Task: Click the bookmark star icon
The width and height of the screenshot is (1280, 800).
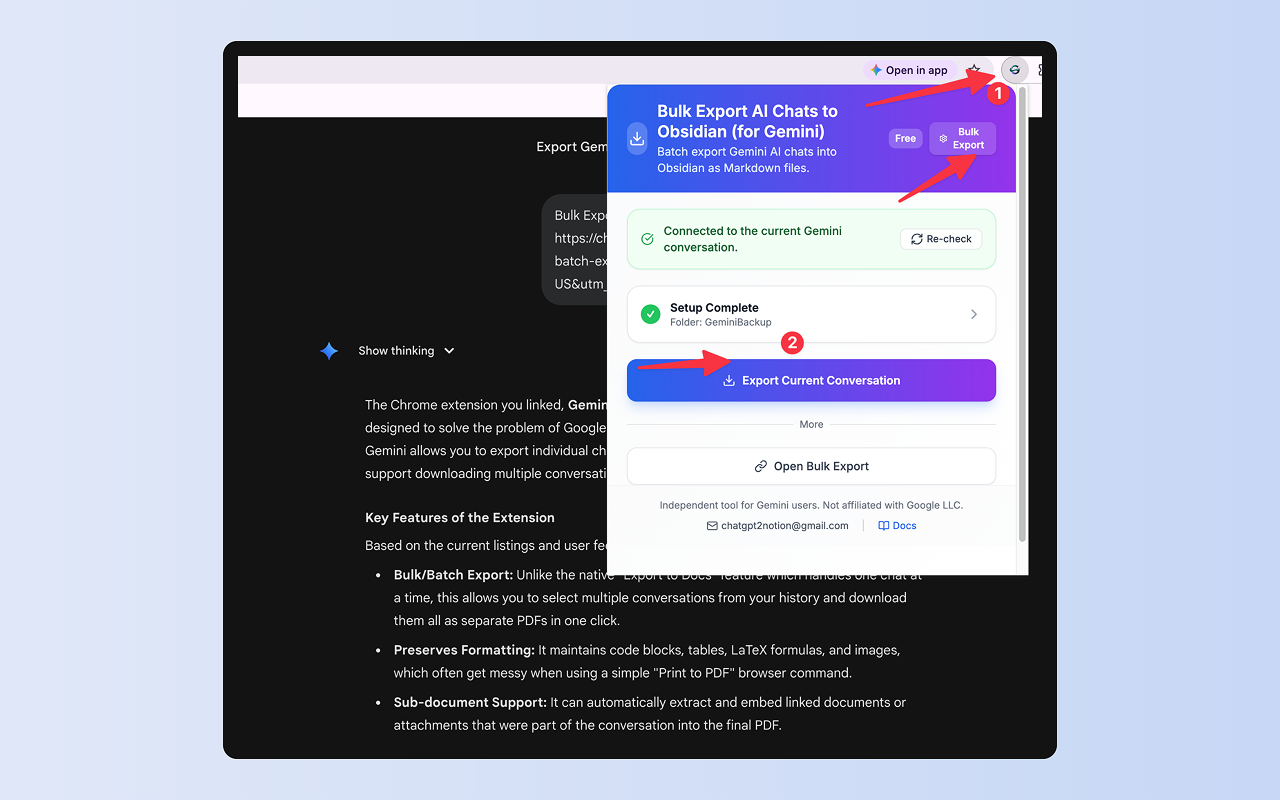Action: [x=974, y=70]
